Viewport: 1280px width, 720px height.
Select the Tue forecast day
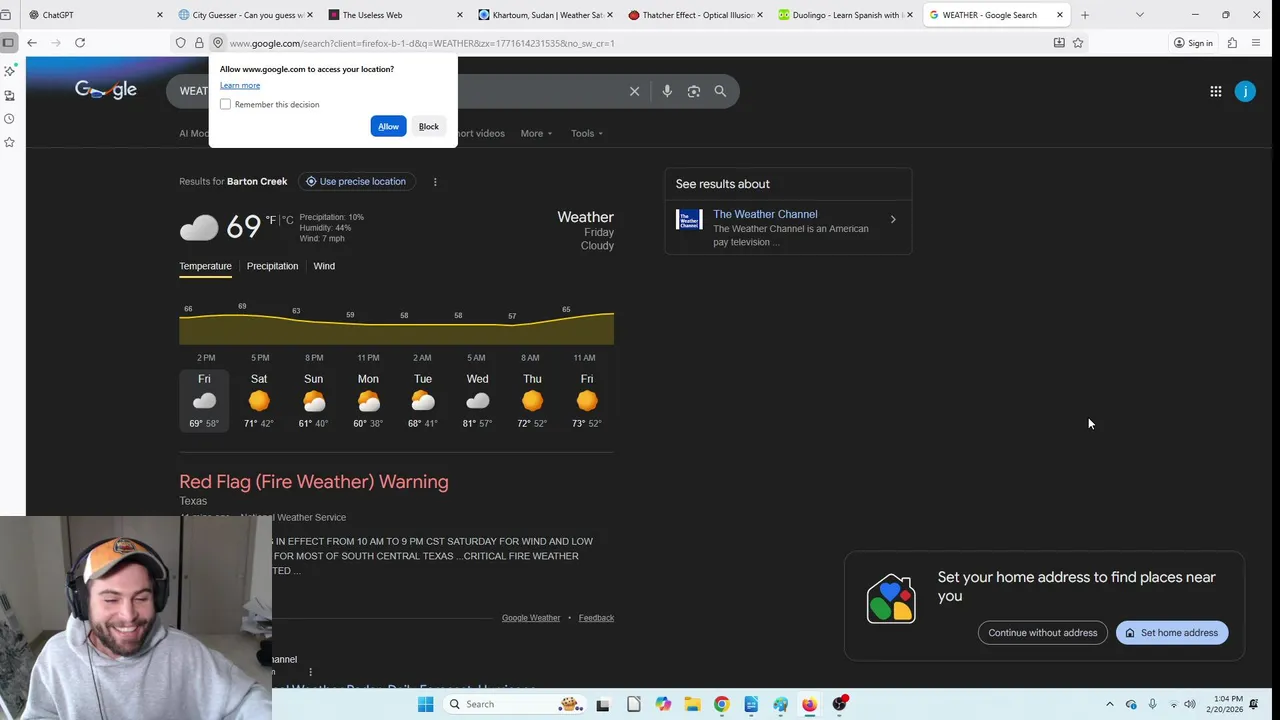423,400
